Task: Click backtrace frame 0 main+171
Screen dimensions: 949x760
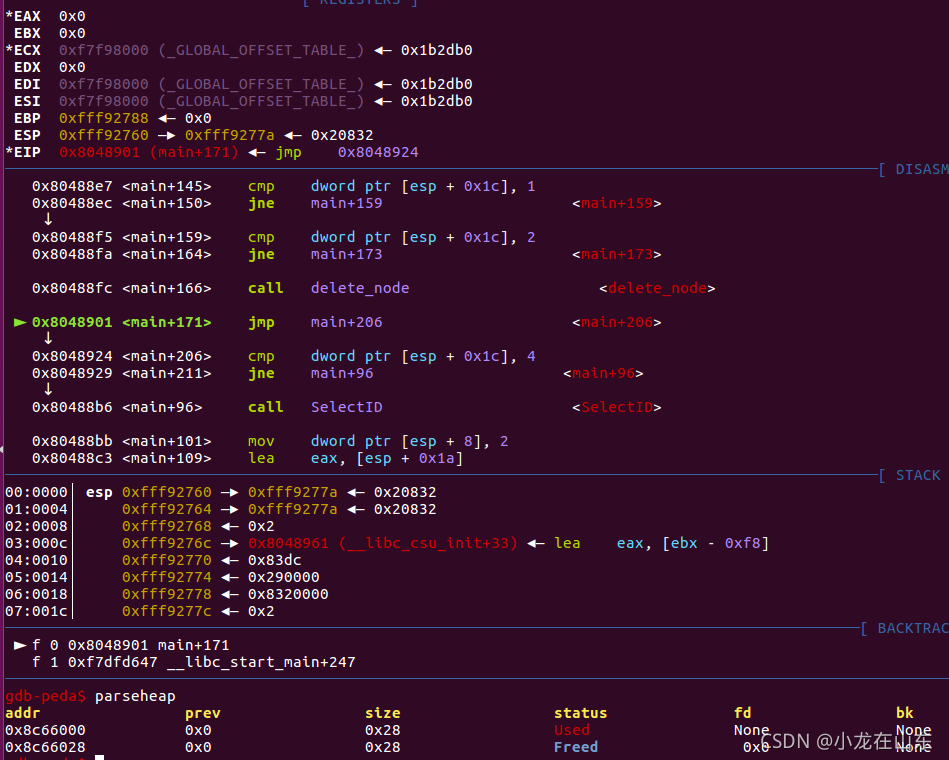Action: point(121,645)
